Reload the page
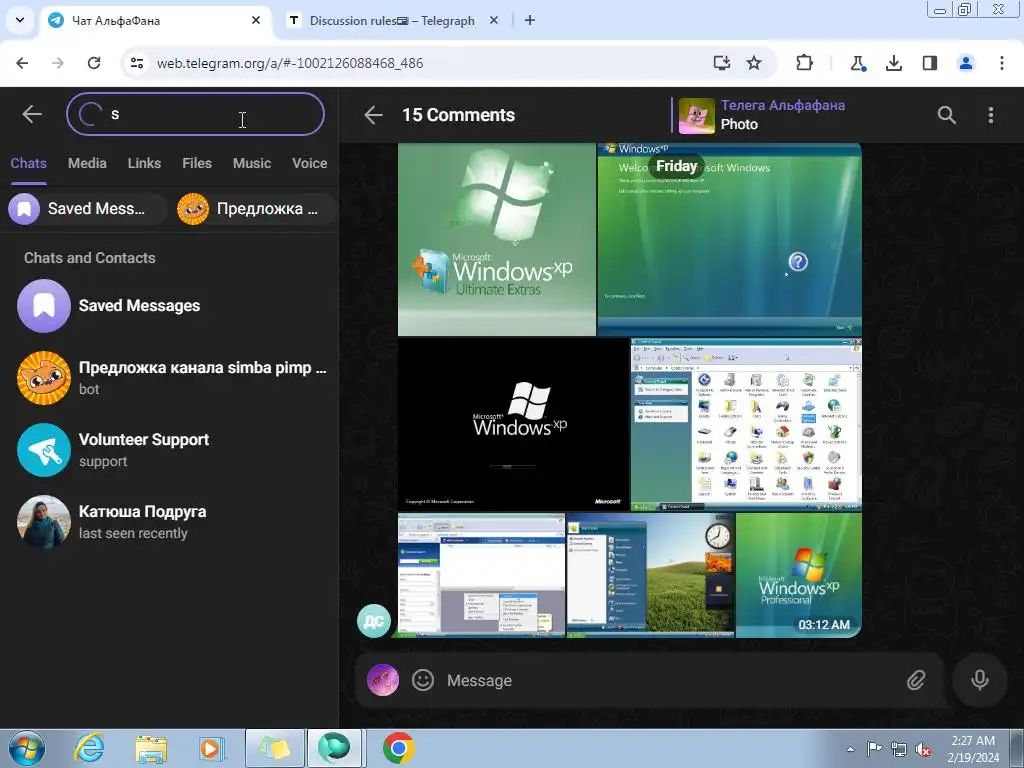 (x=94, y=63)
